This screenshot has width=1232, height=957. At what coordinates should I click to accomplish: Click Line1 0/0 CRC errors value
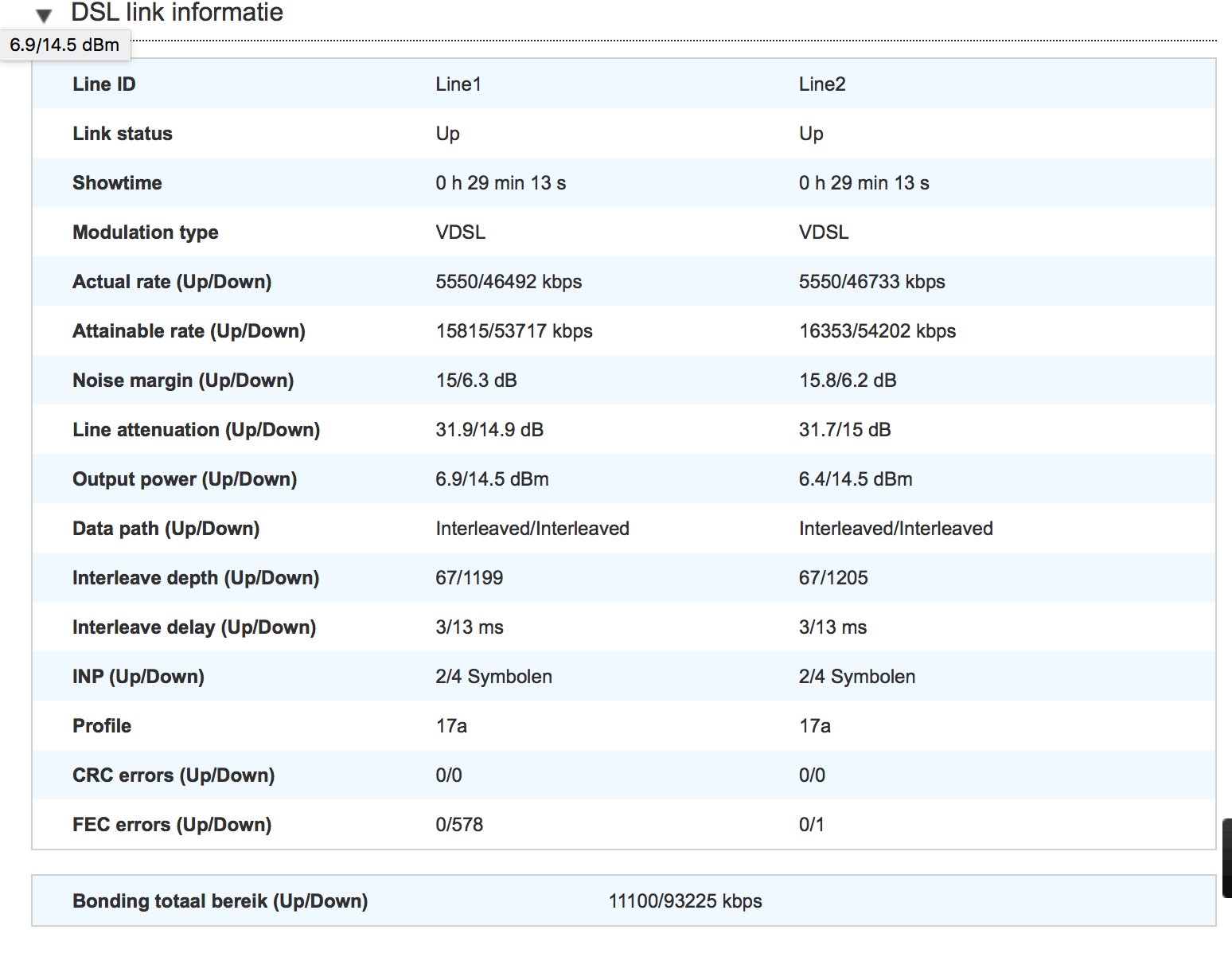[449, 775]
